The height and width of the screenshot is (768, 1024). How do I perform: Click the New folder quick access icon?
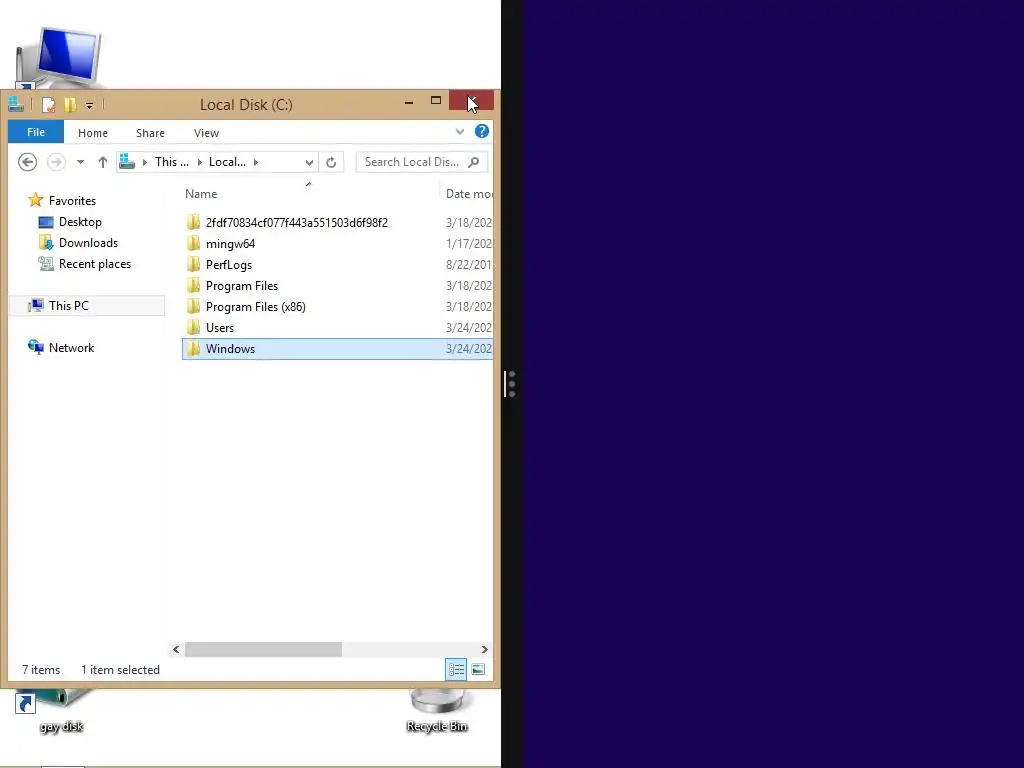pos(70,105)
